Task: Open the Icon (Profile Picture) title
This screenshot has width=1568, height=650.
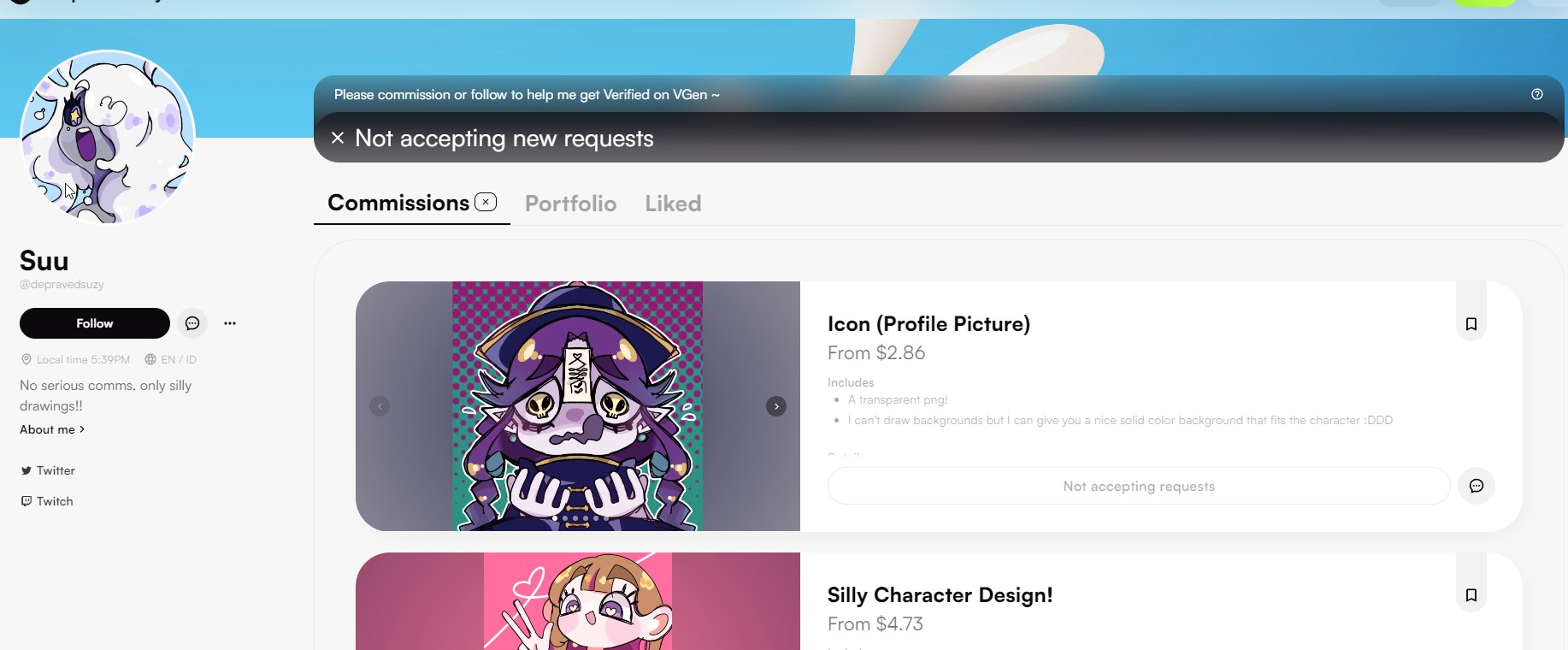Action: [x=928, y=324]
